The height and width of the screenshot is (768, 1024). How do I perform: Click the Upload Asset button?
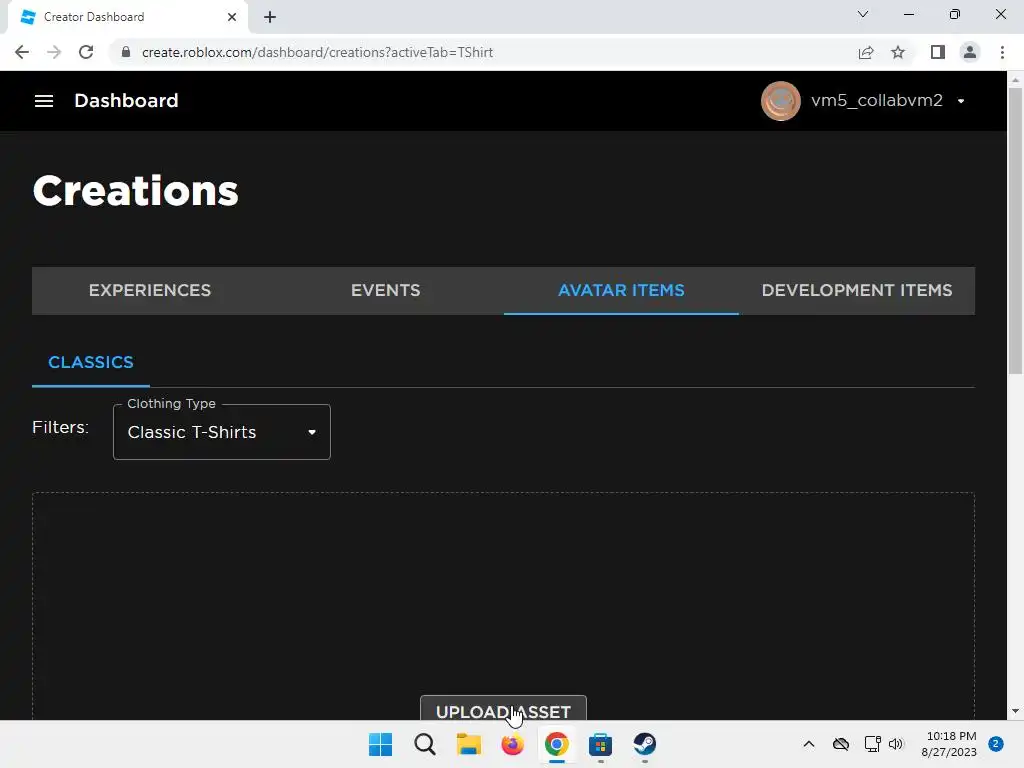click(x=503, y=709)
